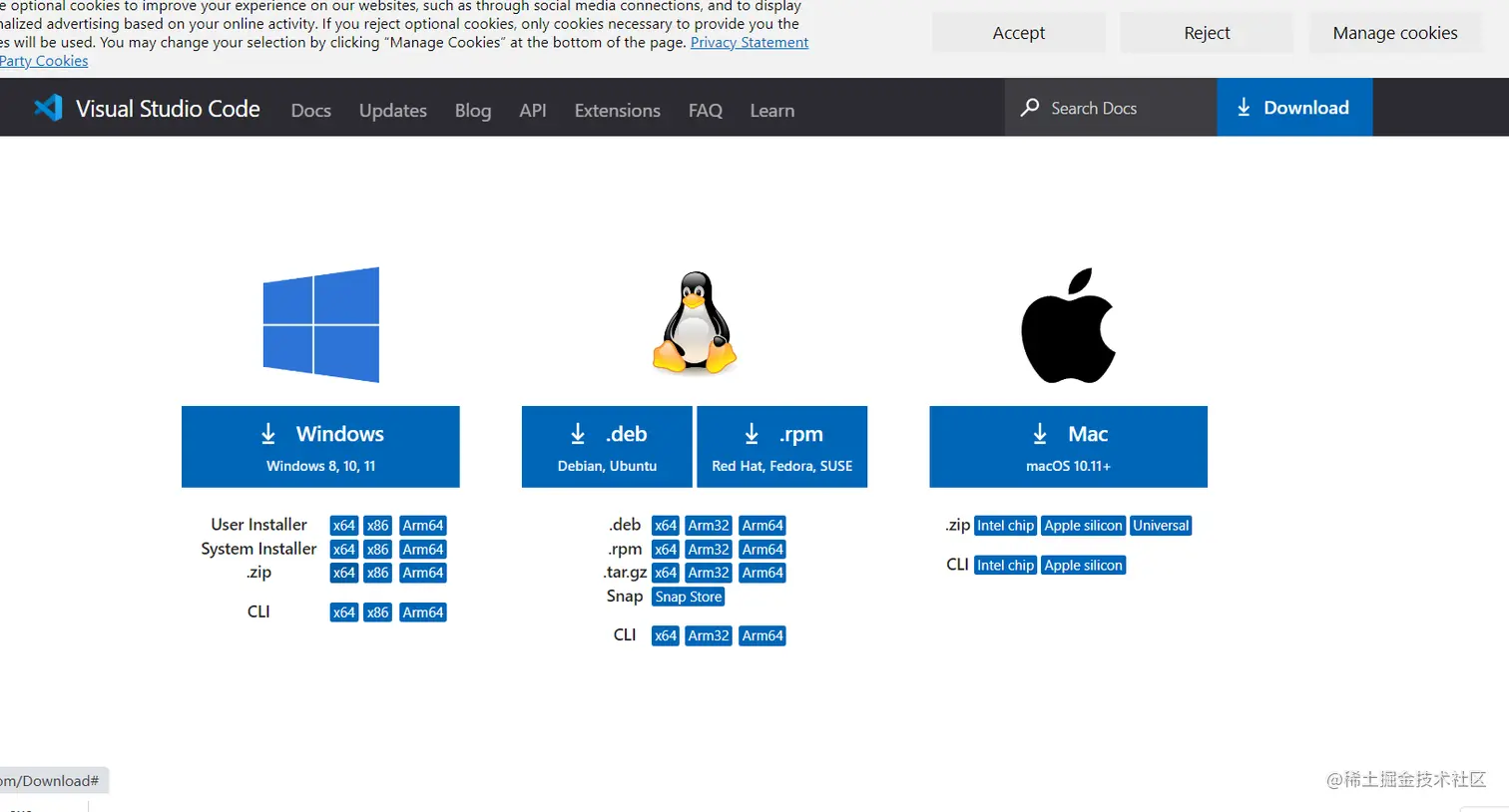Open the Learn navigation item

pos(772,110)
